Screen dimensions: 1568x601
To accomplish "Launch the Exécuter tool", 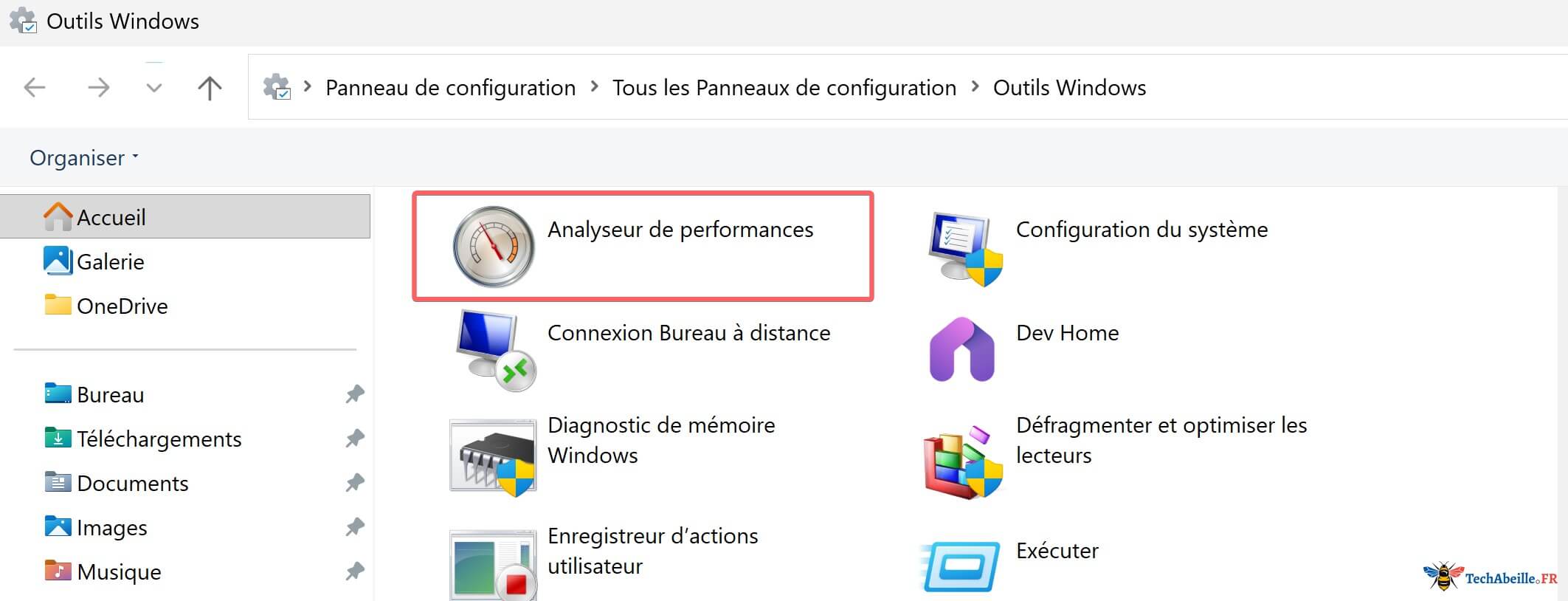I will tap(1057, 550).
